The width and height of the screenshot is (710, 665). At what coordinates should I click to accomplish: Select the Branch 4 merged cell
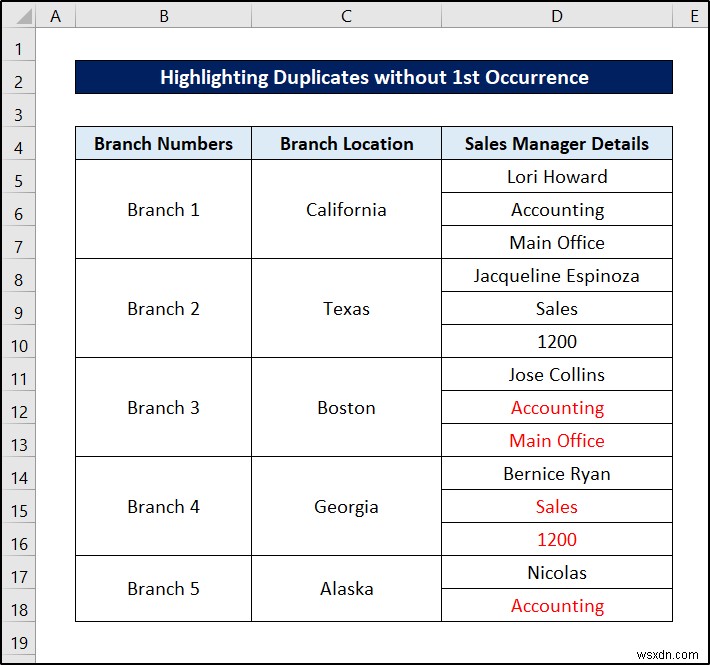pyautogui.click(x=163, y=507)
